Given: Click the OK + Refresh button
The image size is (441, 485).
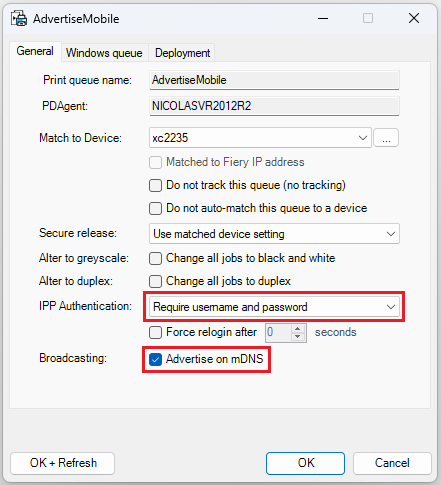Looking at the screenshot, I should [63, 463].
